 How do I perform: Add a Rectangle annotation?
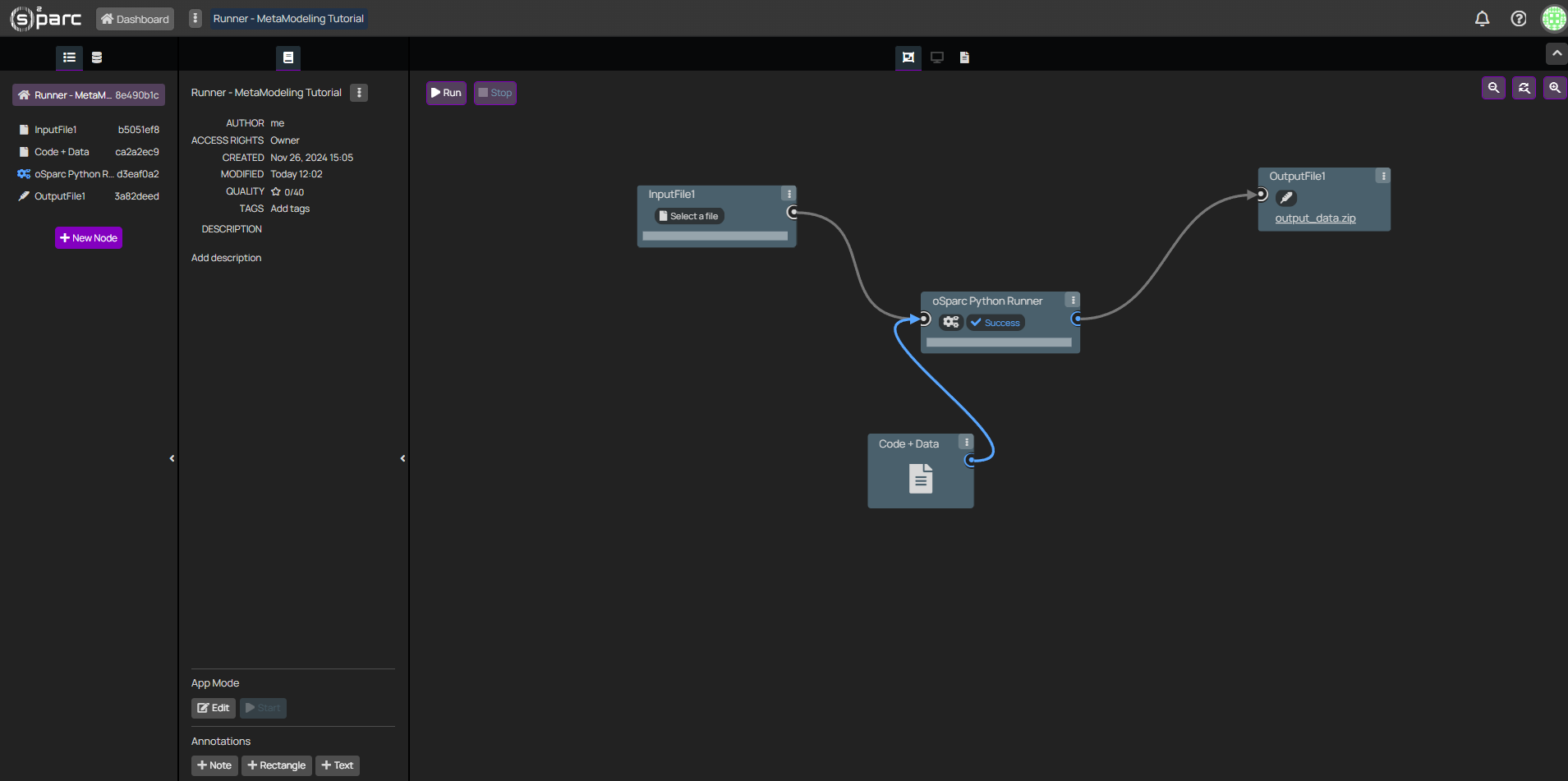point(277,765)
